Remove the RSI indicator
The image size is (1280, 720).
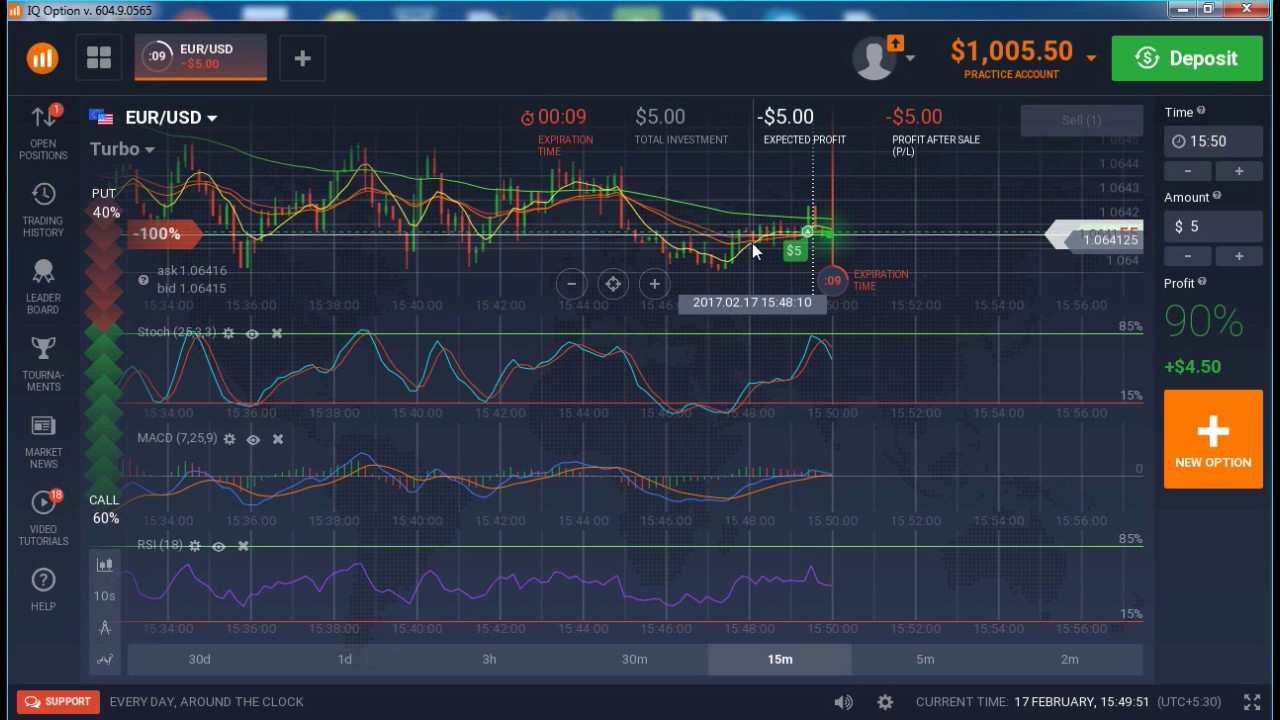[243, 546]
